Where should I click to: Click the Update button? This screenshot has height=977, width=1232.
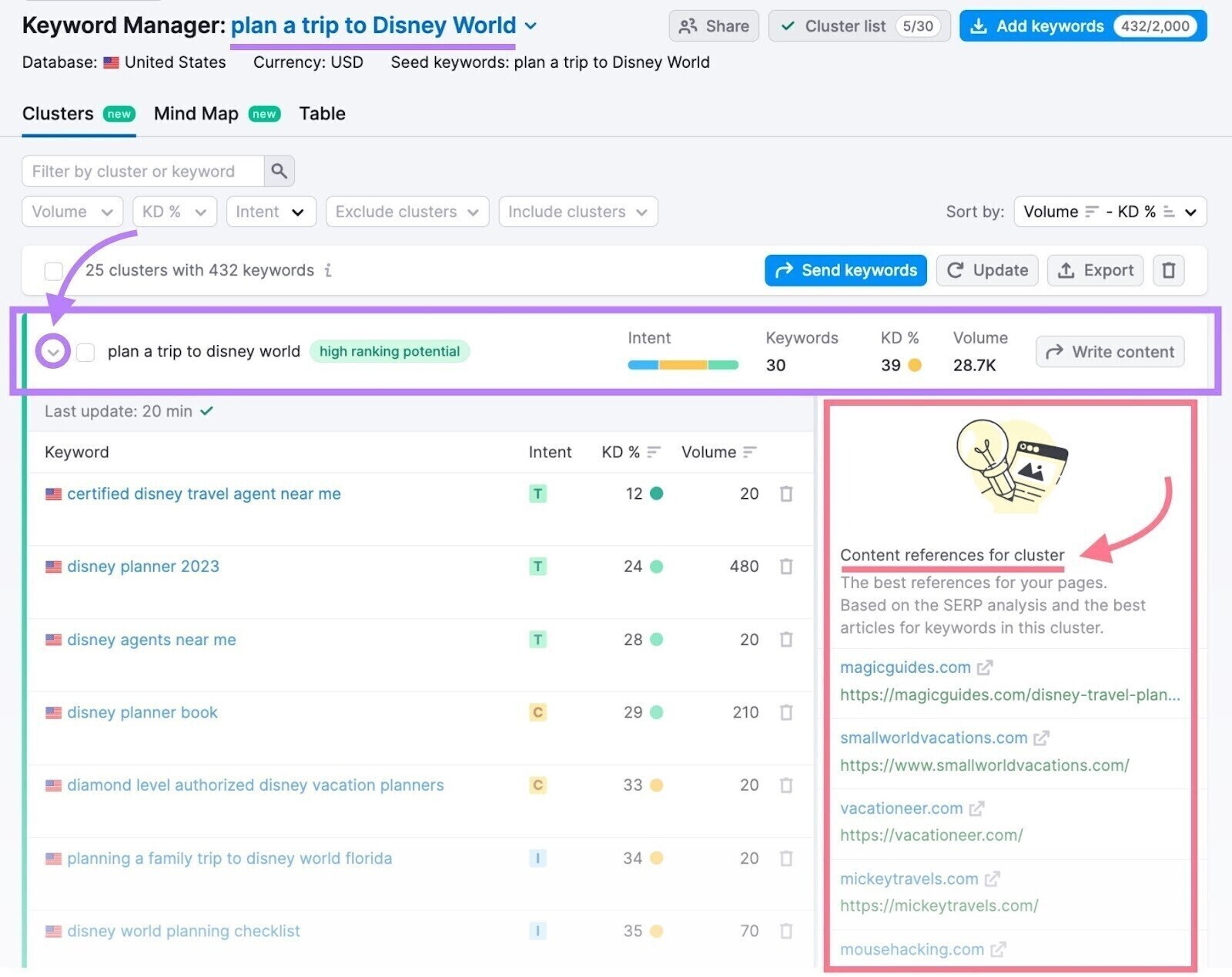click(987, 270)
